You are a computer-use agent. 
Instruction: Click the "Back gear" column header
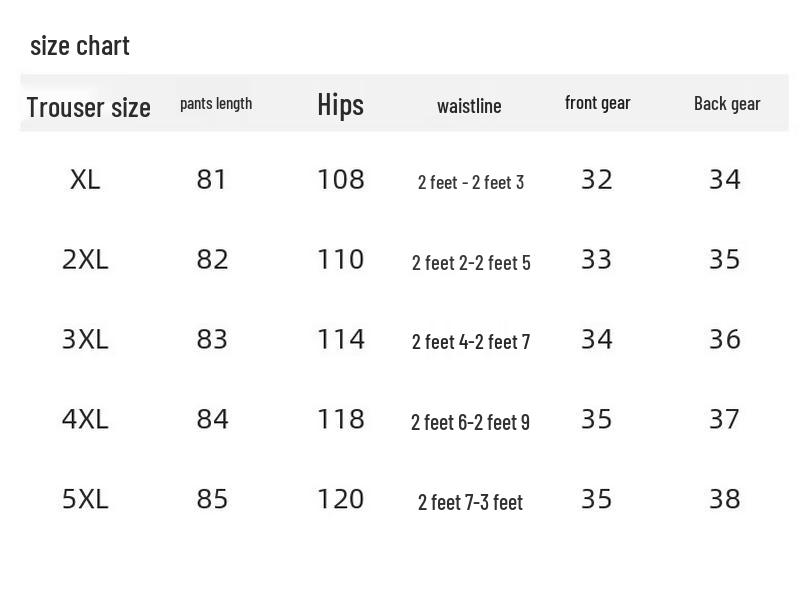tap(727, 103)
